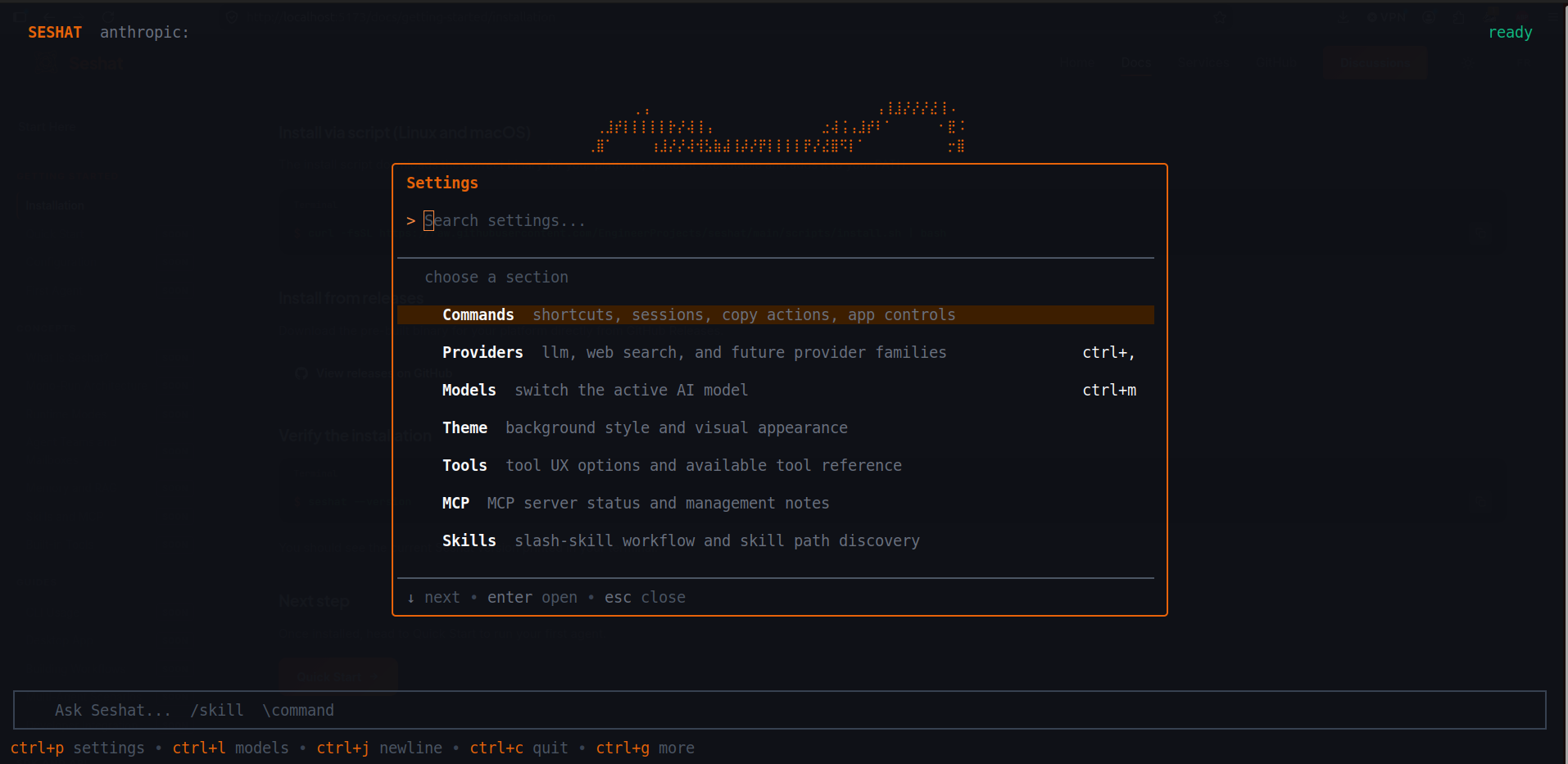Viewport: 1568px width, 764px height.
Task: Open the Theme settings section
Action: (x=775, y=428)
